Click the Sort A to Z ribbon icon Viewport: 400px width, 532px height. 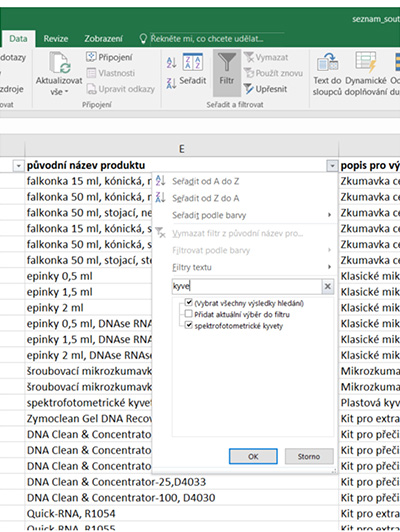[172, 62]
